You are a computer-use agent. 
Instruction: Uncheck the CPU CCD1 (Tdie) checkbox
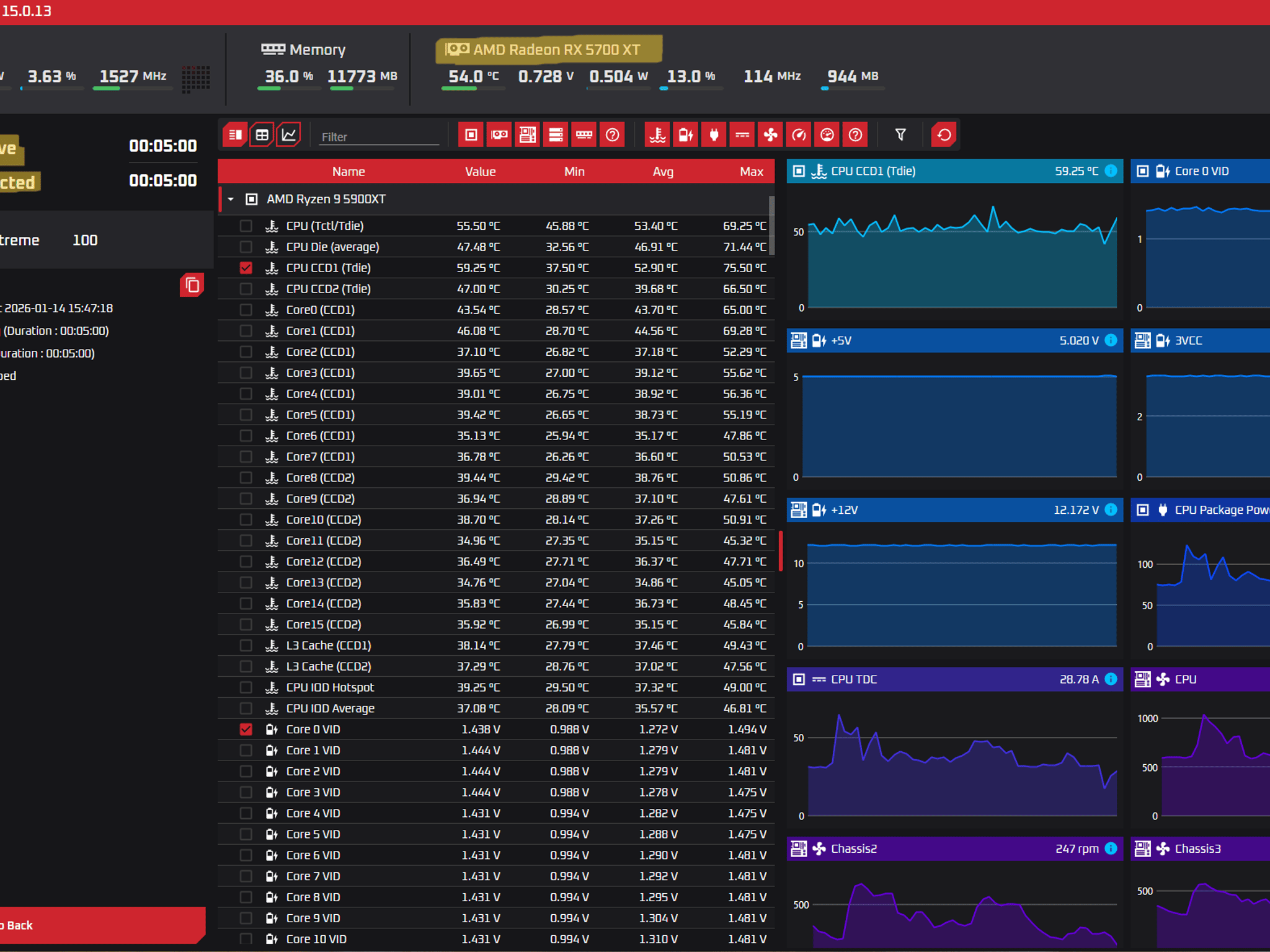(246, 268)
